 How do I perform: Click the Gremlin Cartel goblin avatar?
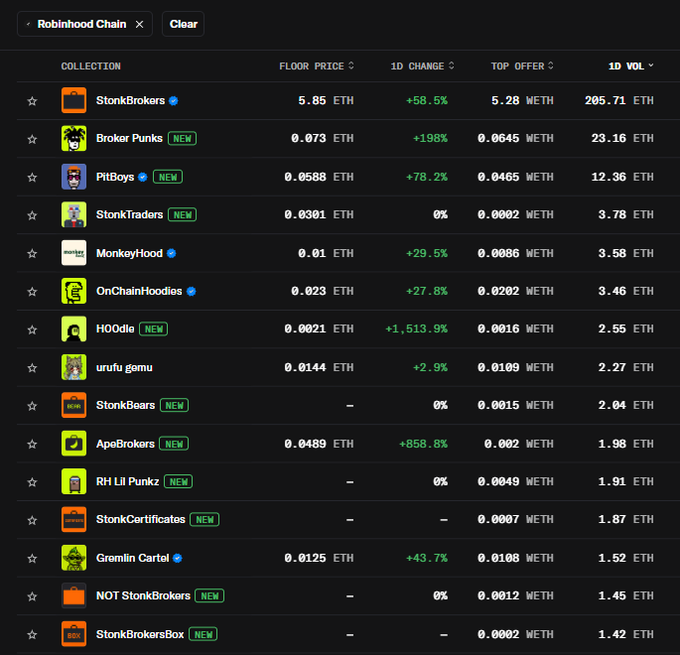point(74,557)
